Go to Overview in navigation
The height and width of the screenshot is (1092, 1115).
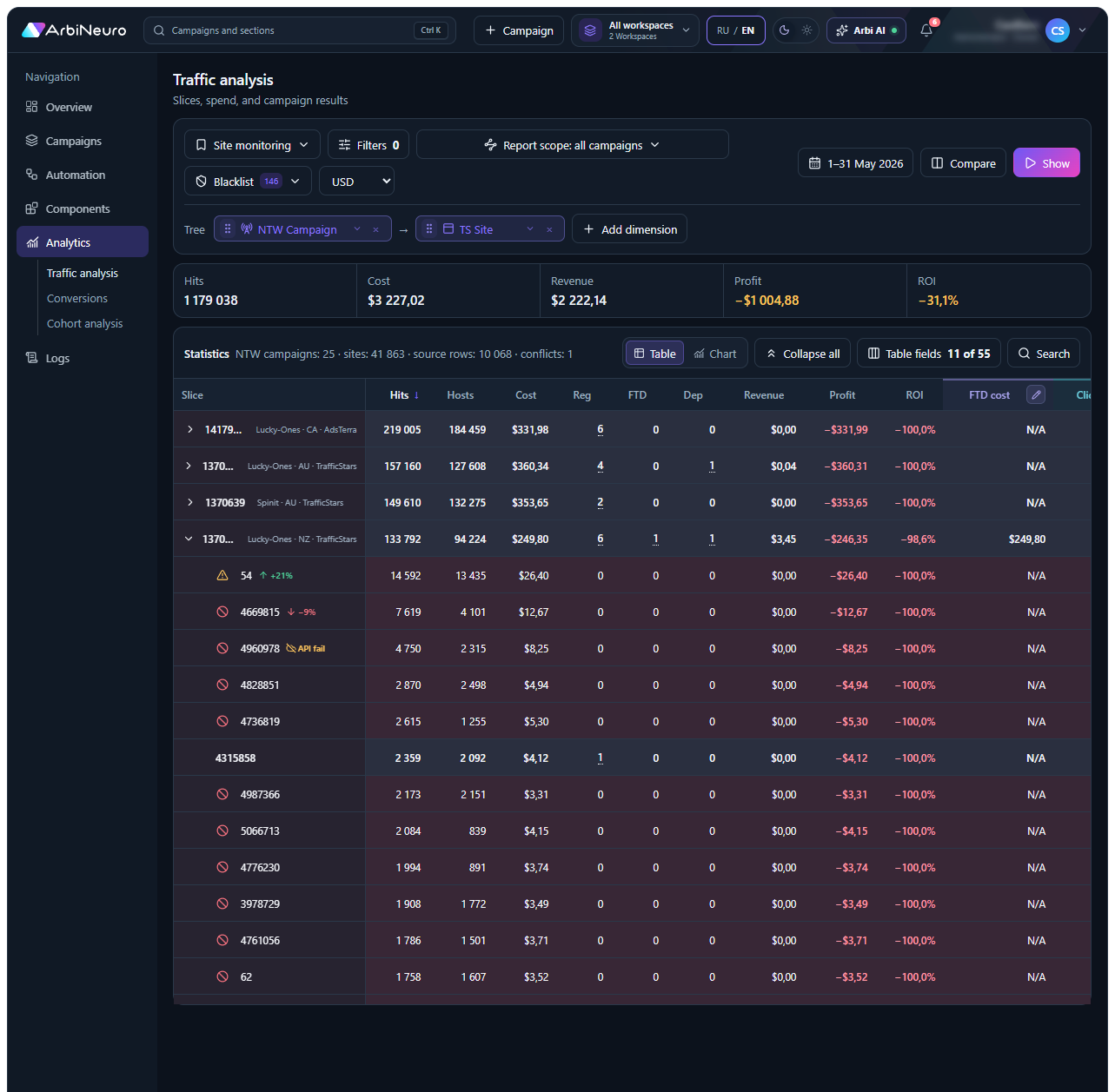[83, 107]
